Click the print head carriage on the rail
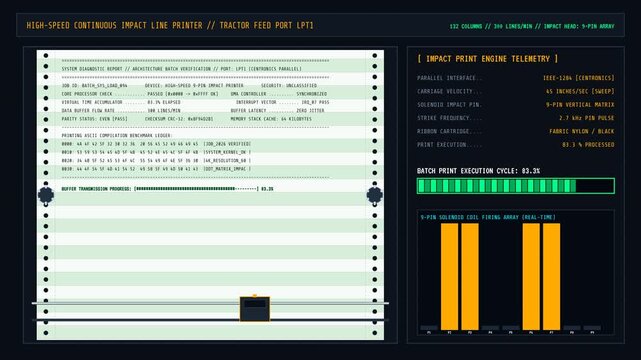The height and width of the screenshot is (360, 641). (x=255, y=309)
